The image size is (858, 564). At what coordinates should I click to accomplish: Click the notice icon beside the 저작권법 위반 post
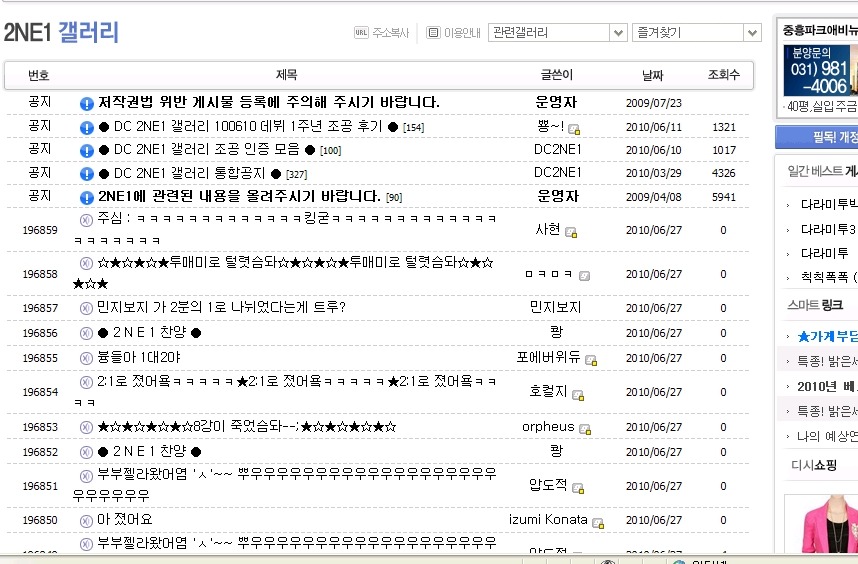click(87, 103)
